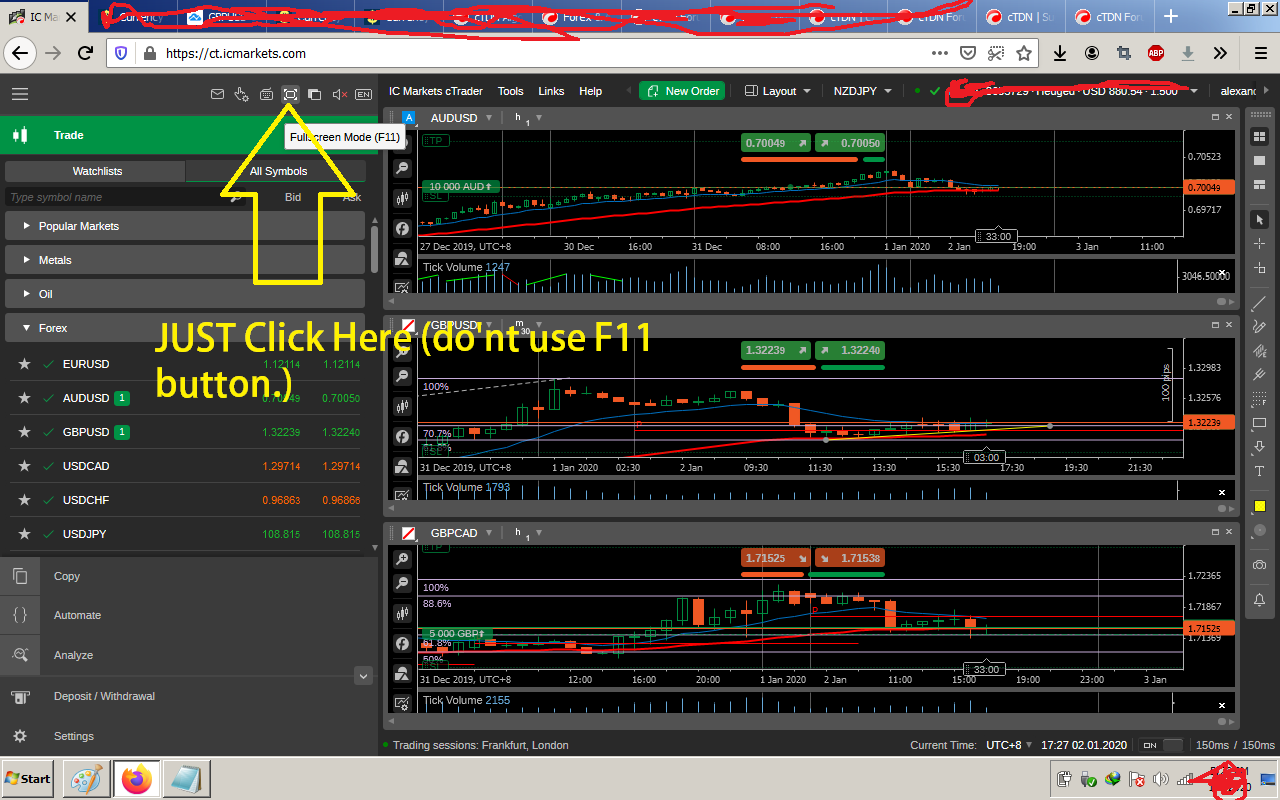Expand the Metals group

click(x=185, y=260)
